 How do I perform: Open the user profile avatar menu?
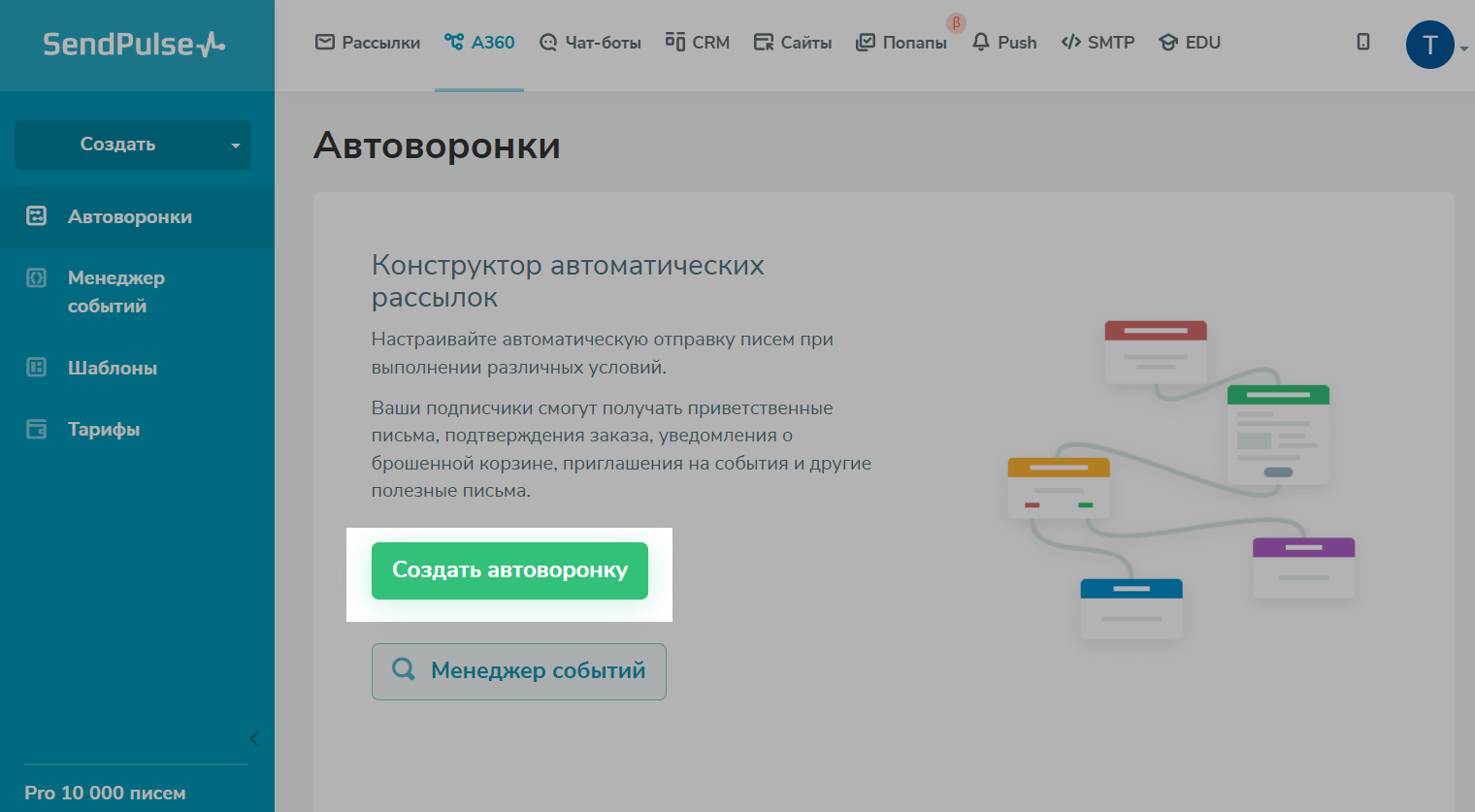1429,45
